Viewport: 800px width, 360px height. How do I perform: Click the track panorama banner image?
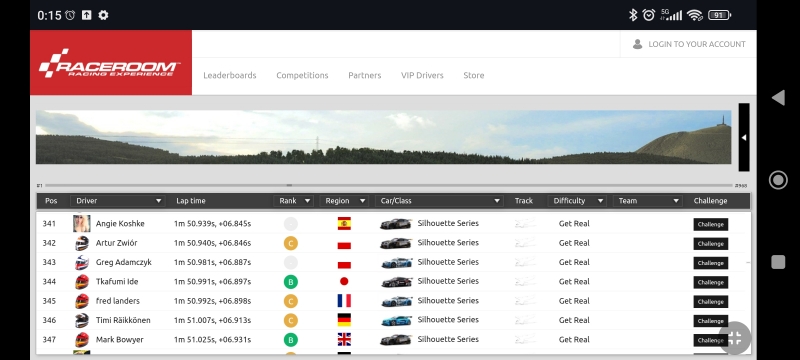pos(383,137)
